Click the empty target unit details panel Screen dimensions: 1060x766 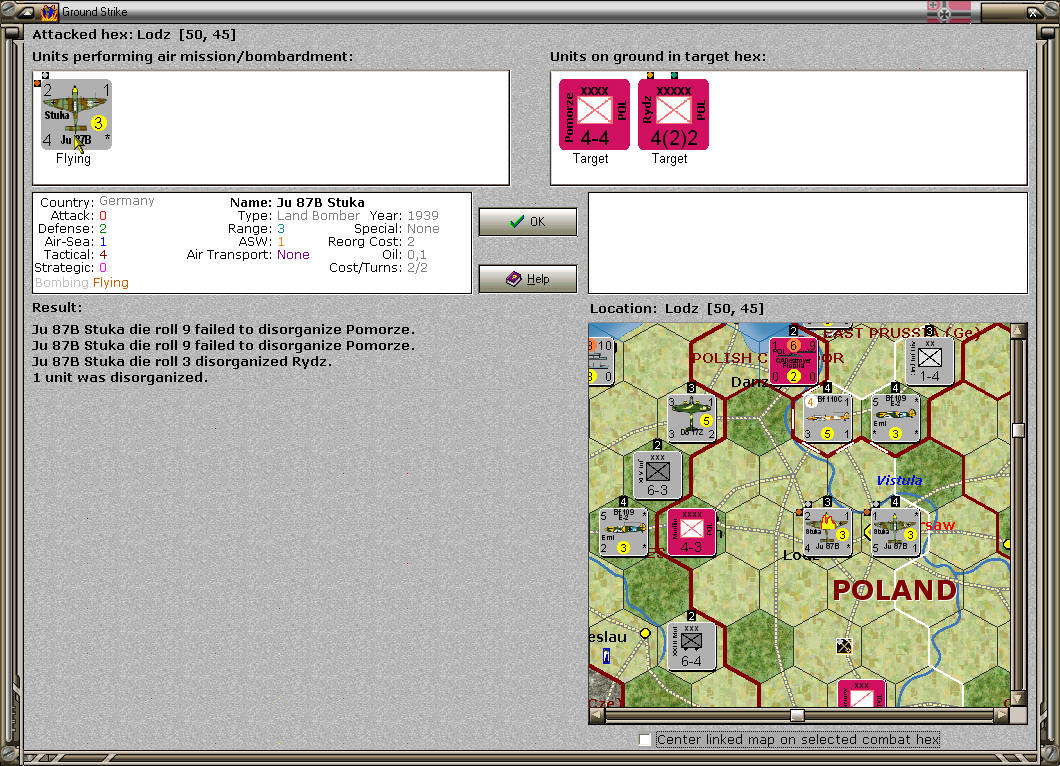(808, 243)
